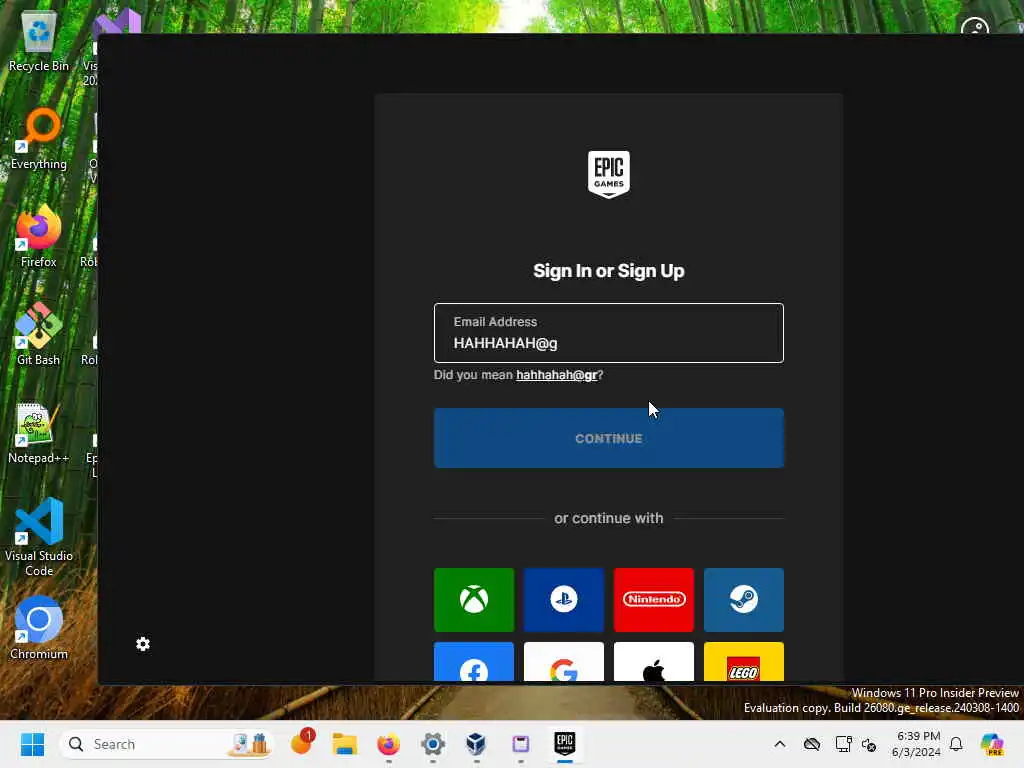
Task: Select Git Bash desktop shortcut
Action: [39, 334]
